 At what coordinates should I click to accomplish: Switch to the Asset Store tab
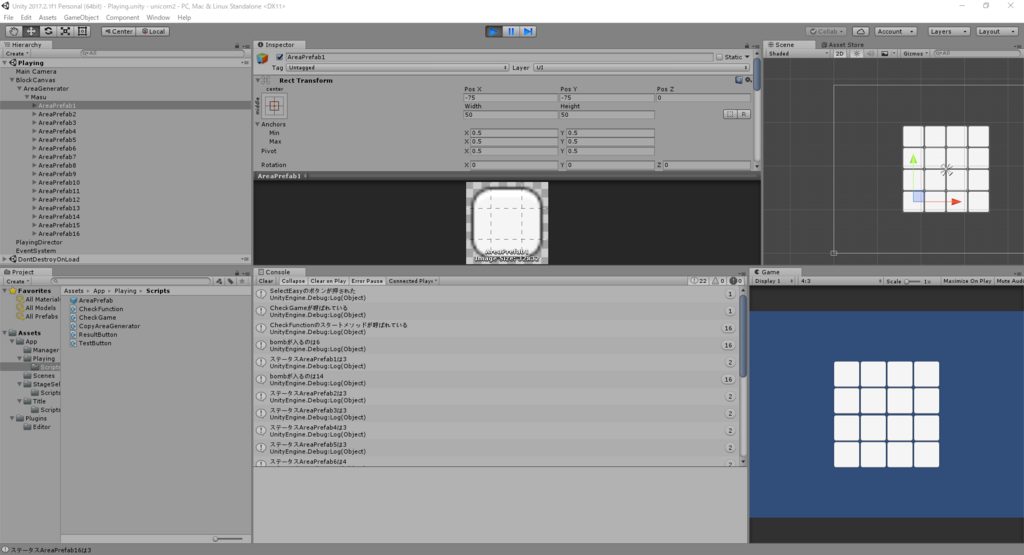(x=842, y=45)
